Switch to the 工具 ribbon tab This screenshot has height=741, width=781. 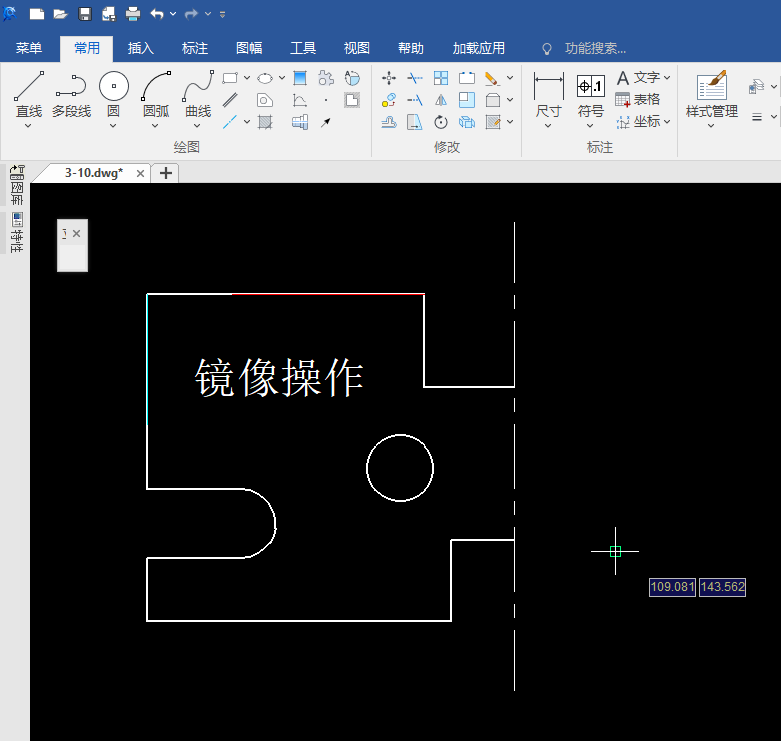tap(303, 48)
